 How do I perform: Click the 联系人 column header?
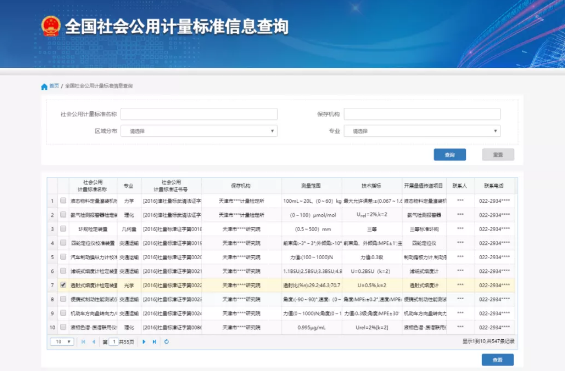460,186
